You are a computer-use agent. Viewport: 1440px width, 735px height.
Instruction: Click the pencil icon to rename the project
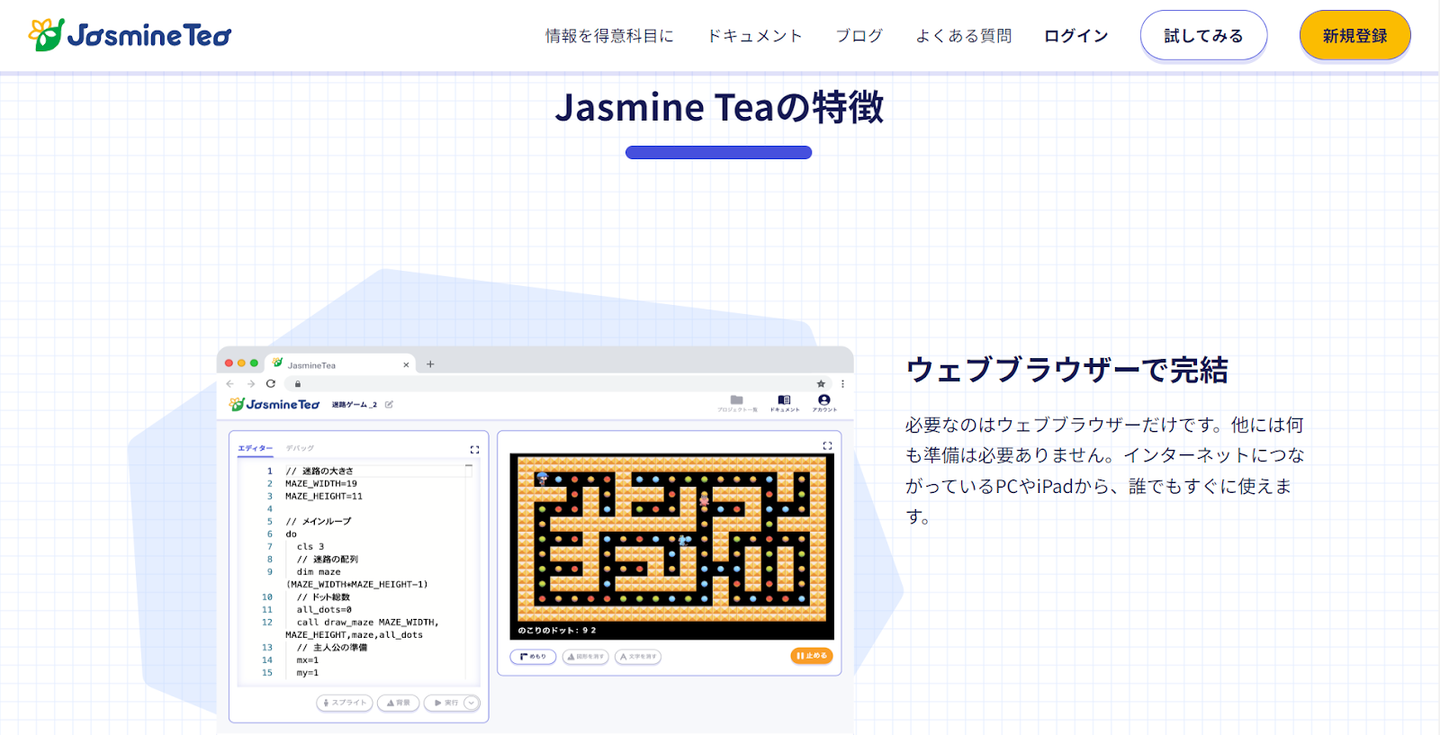pyautogui.click(x=389, y=404)
